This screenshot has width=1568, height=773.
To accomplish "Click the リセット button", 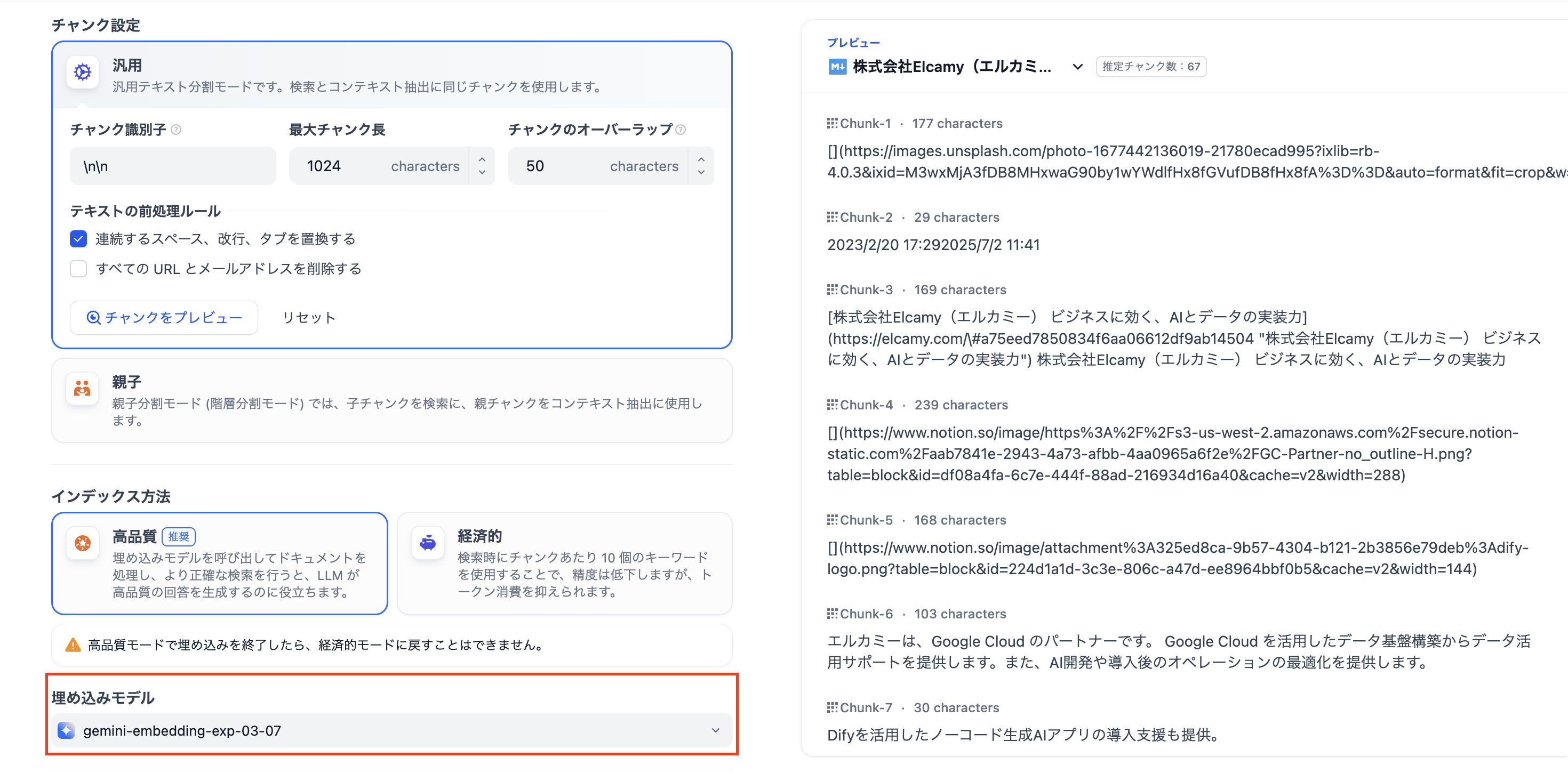I will [x=309, y=317].
